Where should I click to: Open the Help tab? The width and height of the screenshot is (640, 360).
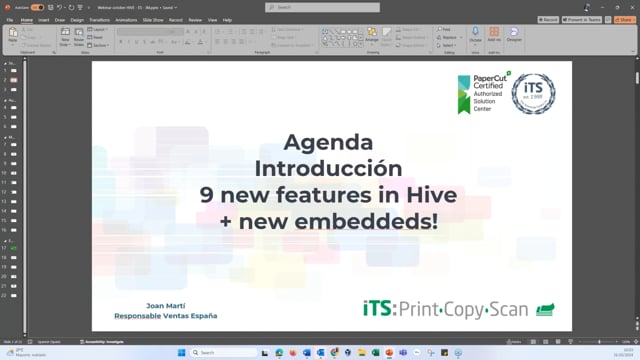pyautogui.click(x=227, y=20)
